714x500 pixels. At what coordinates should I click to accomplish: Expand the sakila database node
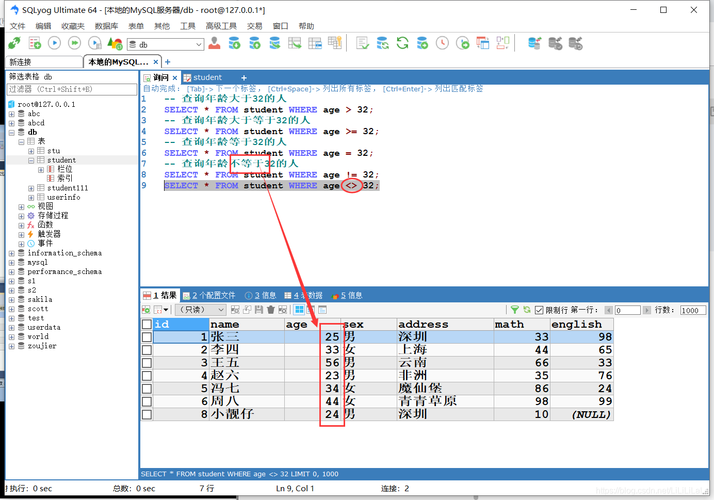(11, 299)
